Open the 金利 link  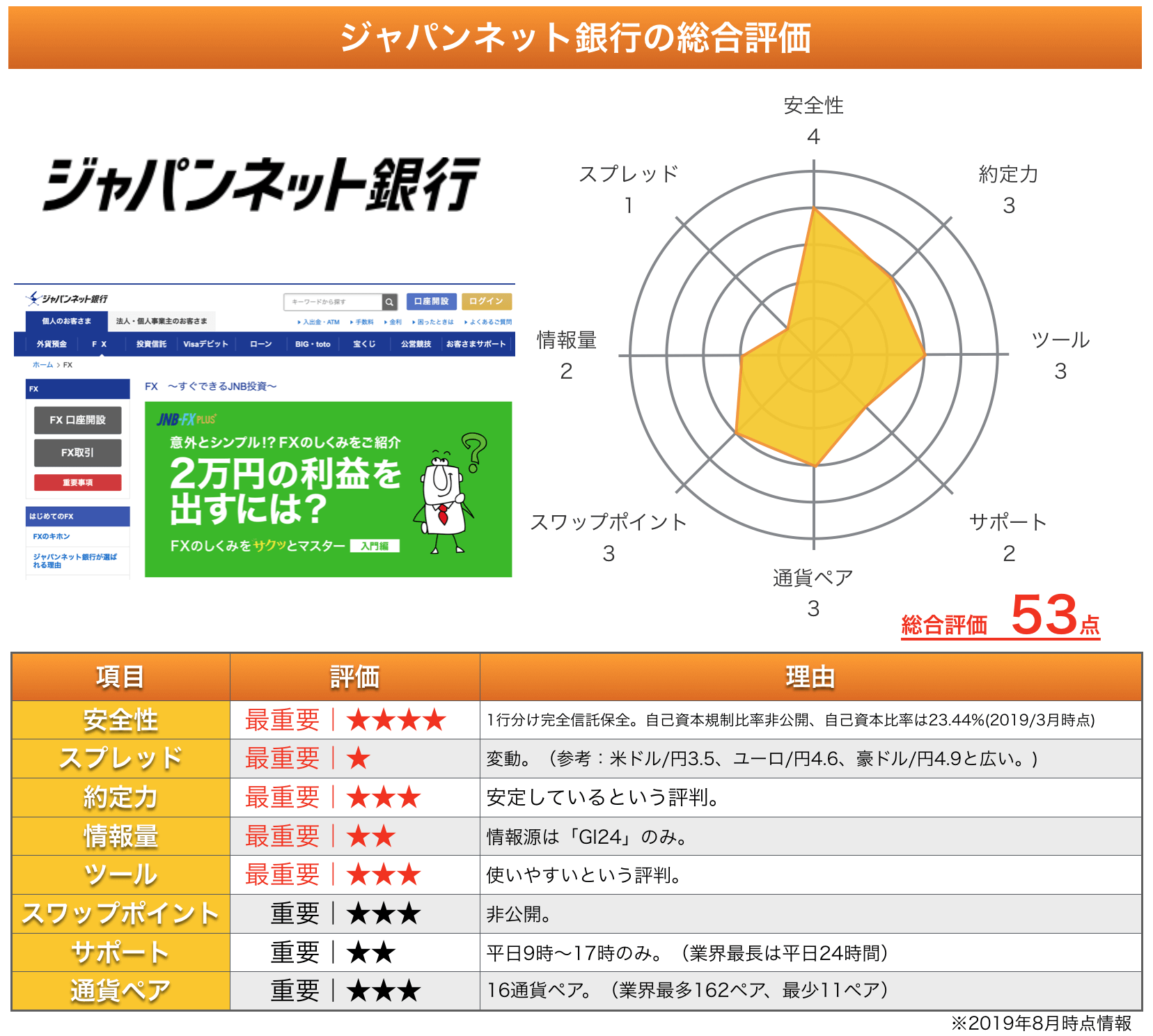393,322
